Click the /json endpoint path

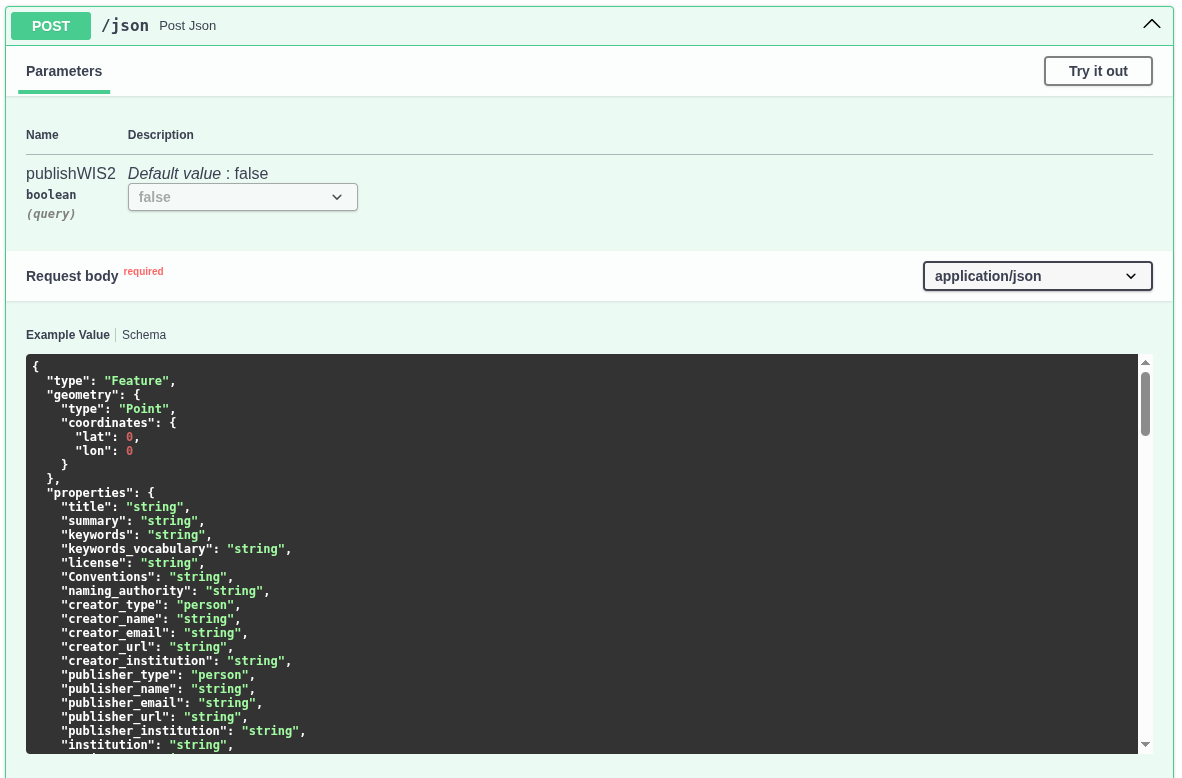[x=125, y=26]
